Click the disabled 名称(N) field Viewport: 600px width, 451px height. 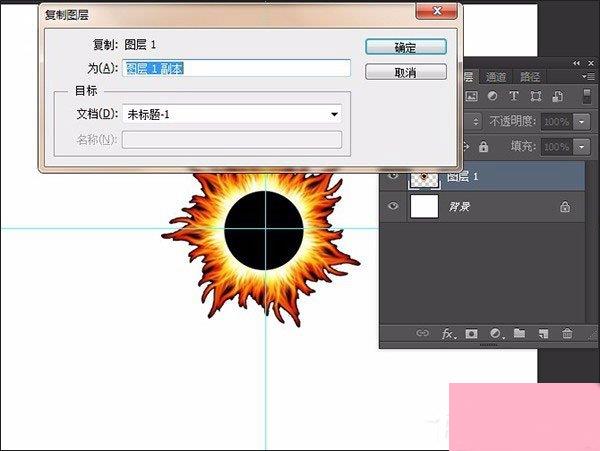coord(232,140)
